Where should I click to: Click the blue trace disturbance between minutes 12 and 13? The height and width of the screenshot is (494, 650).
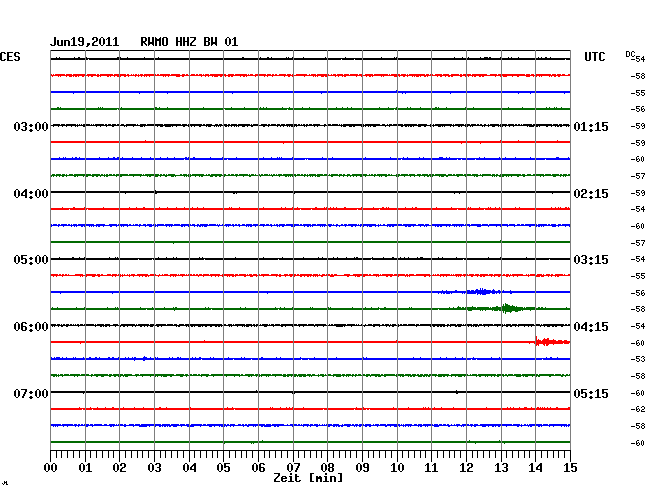tap(482, 292)
